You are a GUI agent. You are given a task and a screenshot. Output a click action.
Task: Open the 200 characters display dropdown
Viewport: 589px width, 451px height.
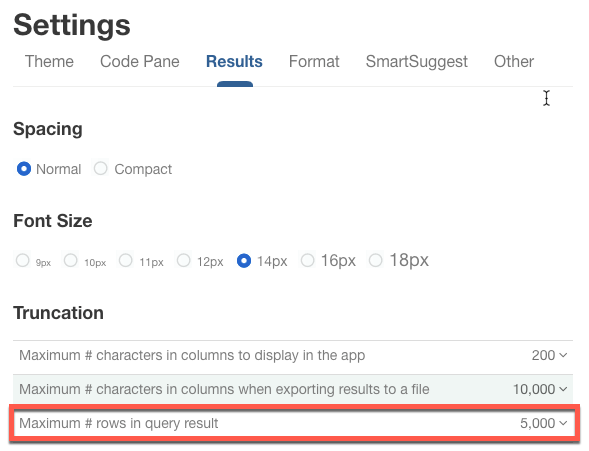coord(549,355)
